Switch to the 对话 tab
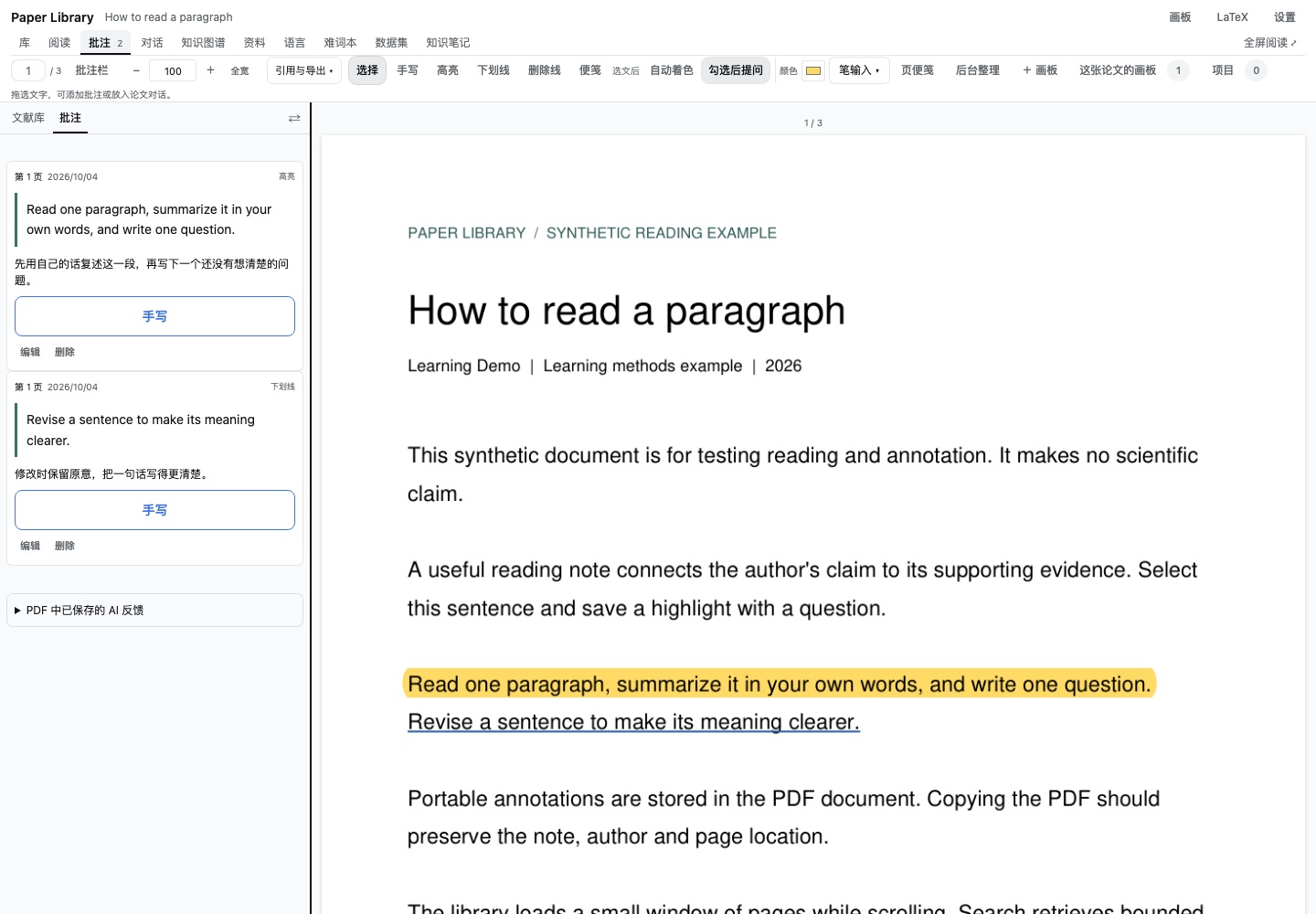The height and width of the screenshot is (914, 1316). coord(152,43)
